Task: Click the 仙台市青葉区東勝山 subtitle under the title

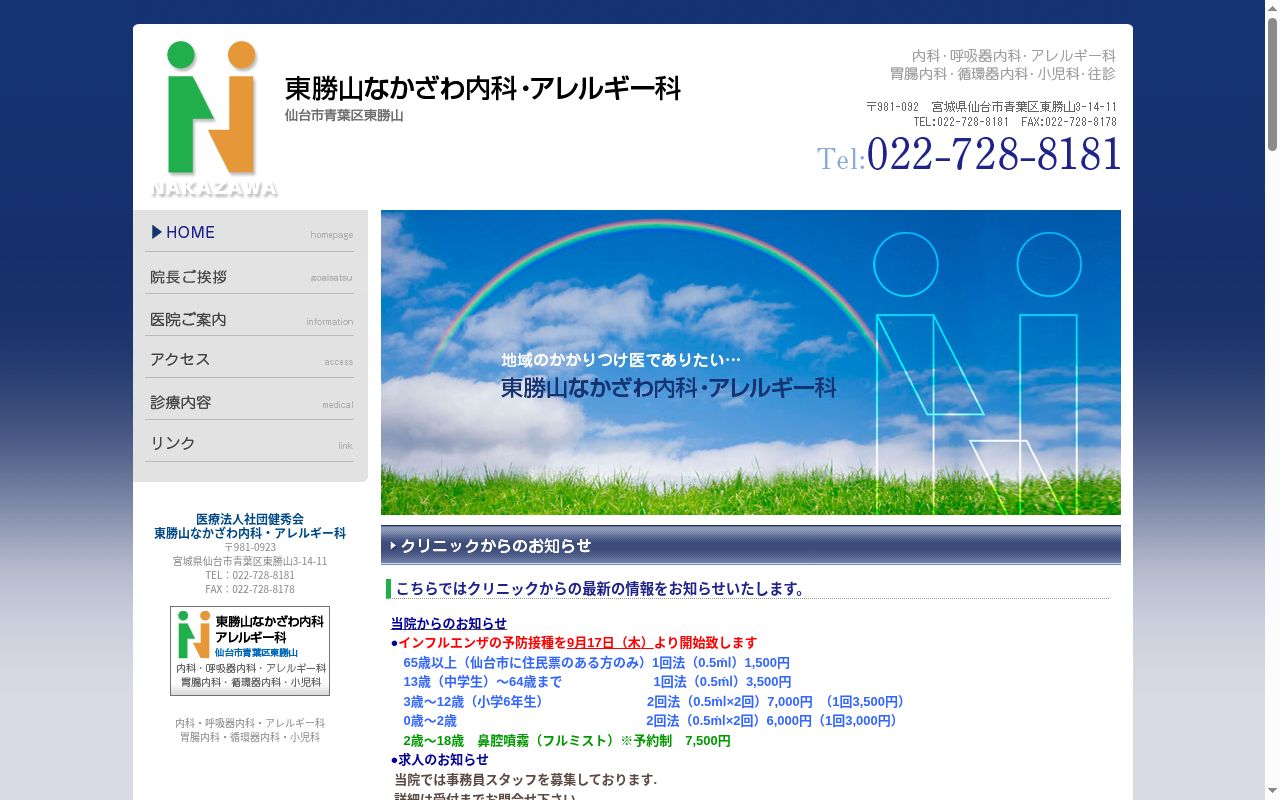Action: [x=344, y=116]
